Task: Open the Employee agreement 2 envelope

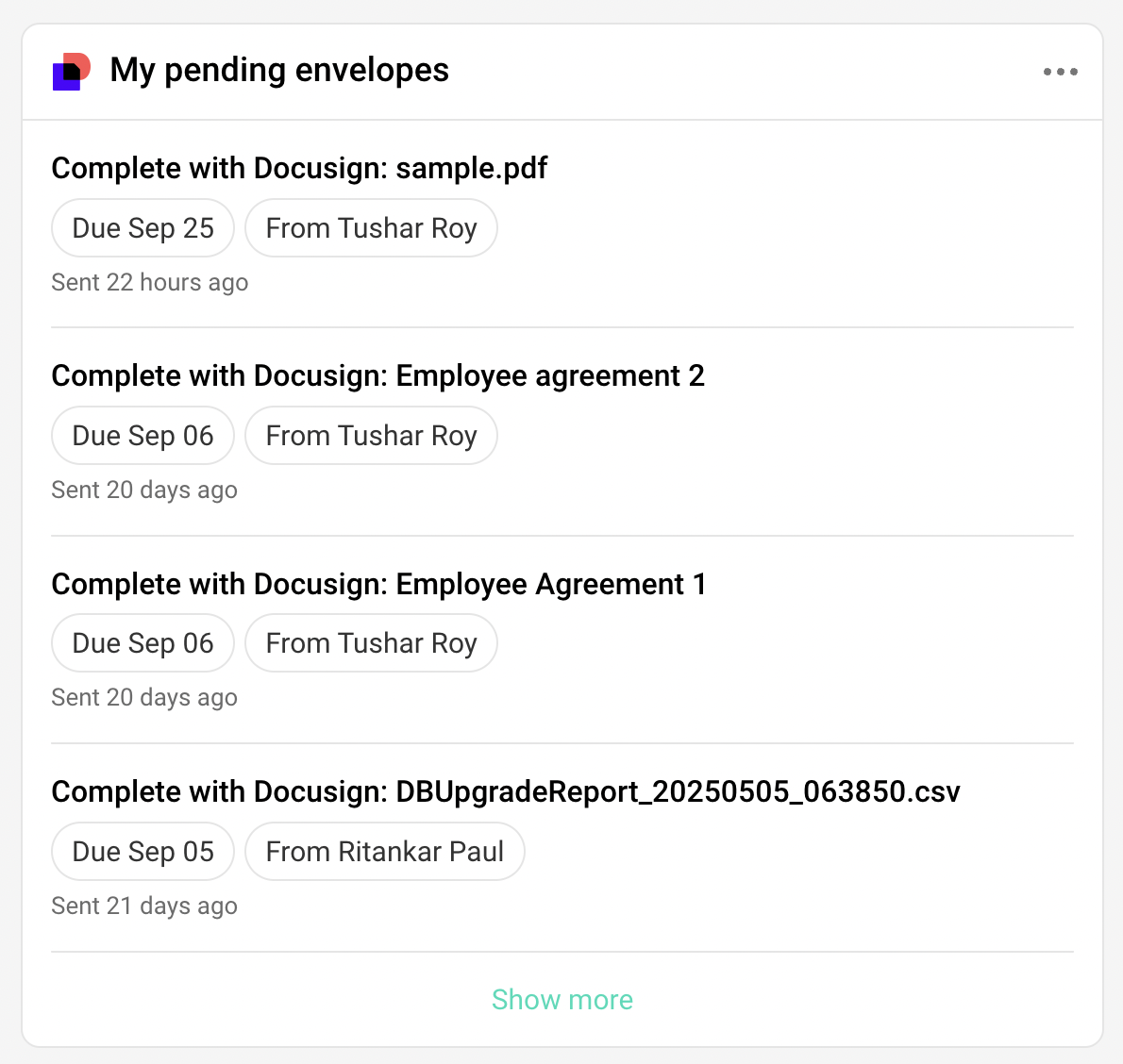Action: click(x=377, y=376)
